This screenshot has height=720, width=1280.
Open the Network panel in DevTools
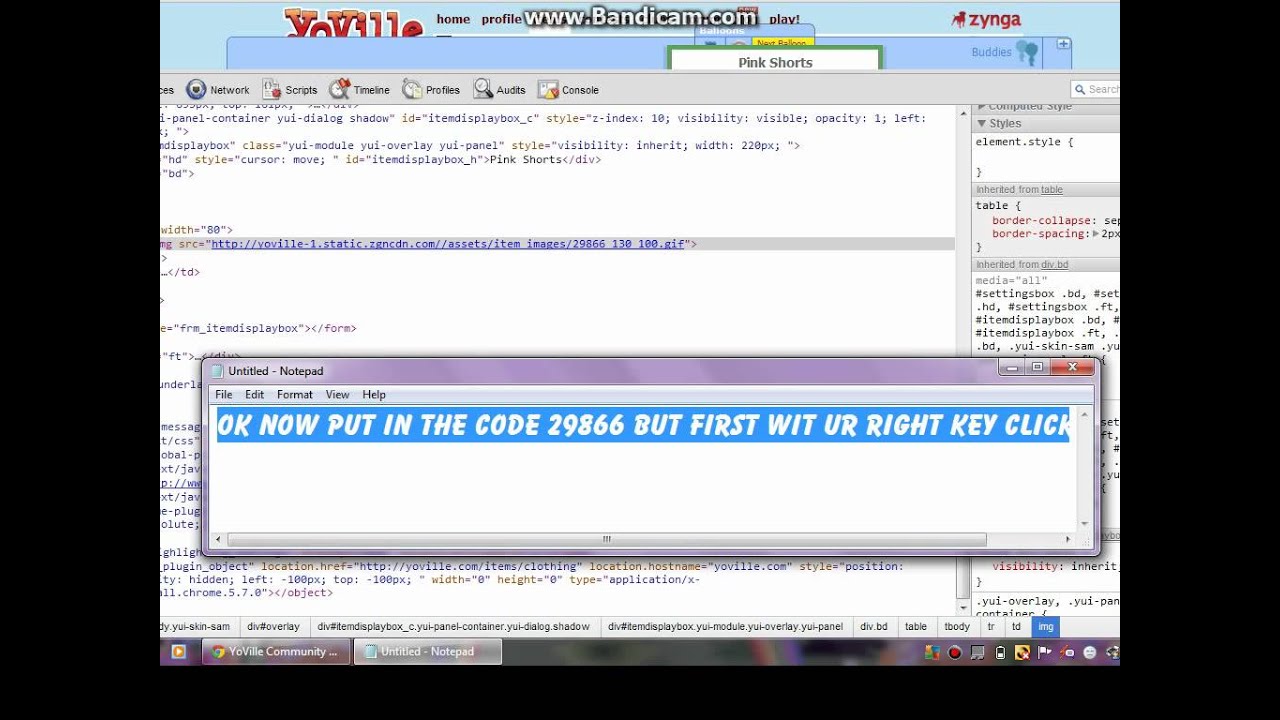217,90
